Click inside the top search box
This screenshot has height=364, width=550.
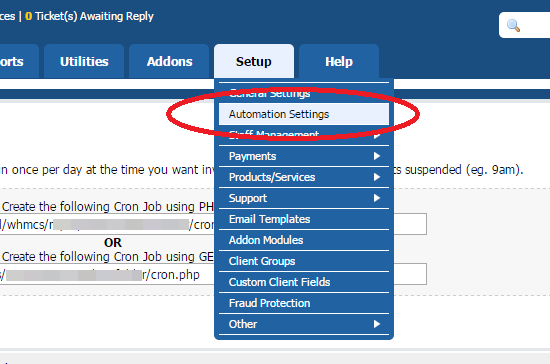point(526,25)
